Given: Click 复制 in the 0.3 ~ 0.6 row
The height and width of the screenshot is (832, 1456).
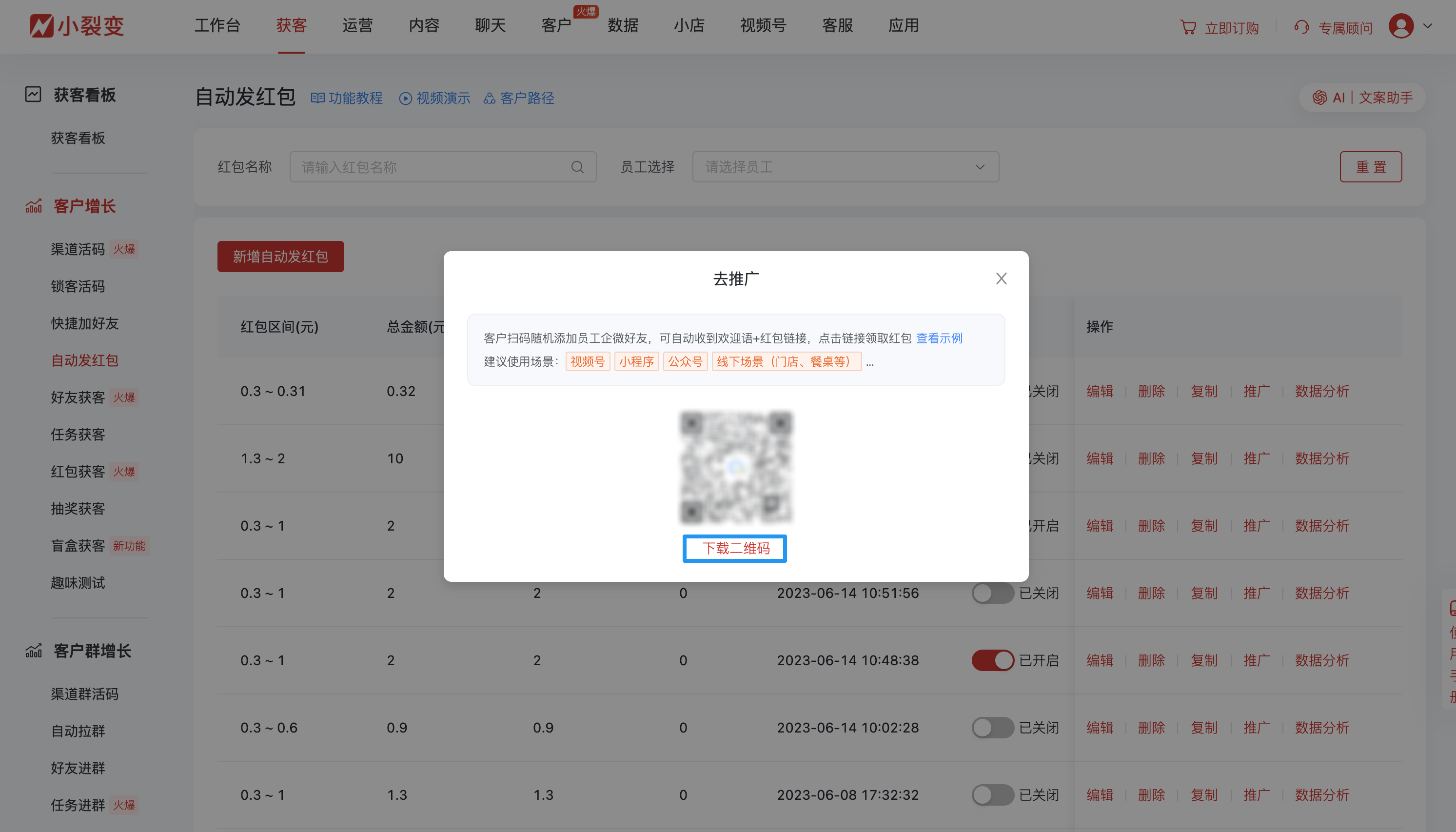Looking at the screenshot, I should (x=1204, y=728).
